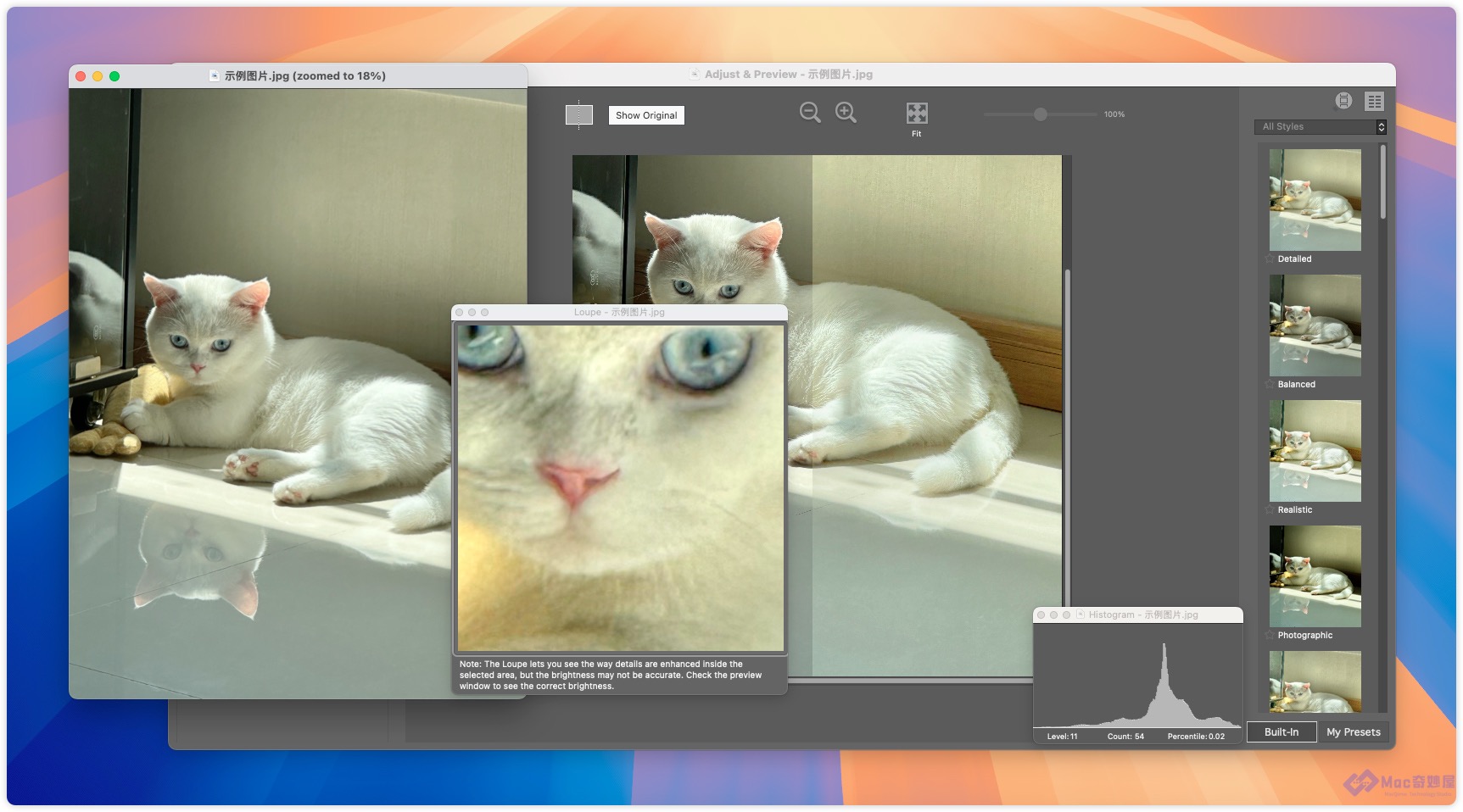Click the partially visible fifth preset thumbnail
Viewport: 1463px width, 812px height.
coord(1315,681)
